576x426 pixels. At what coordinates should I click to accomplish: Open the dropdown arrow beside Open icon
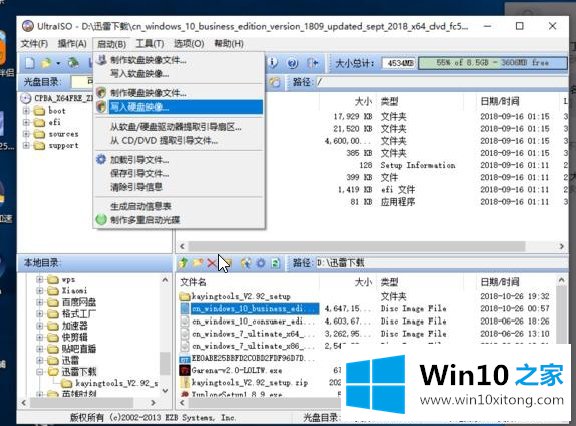point(58,64)
